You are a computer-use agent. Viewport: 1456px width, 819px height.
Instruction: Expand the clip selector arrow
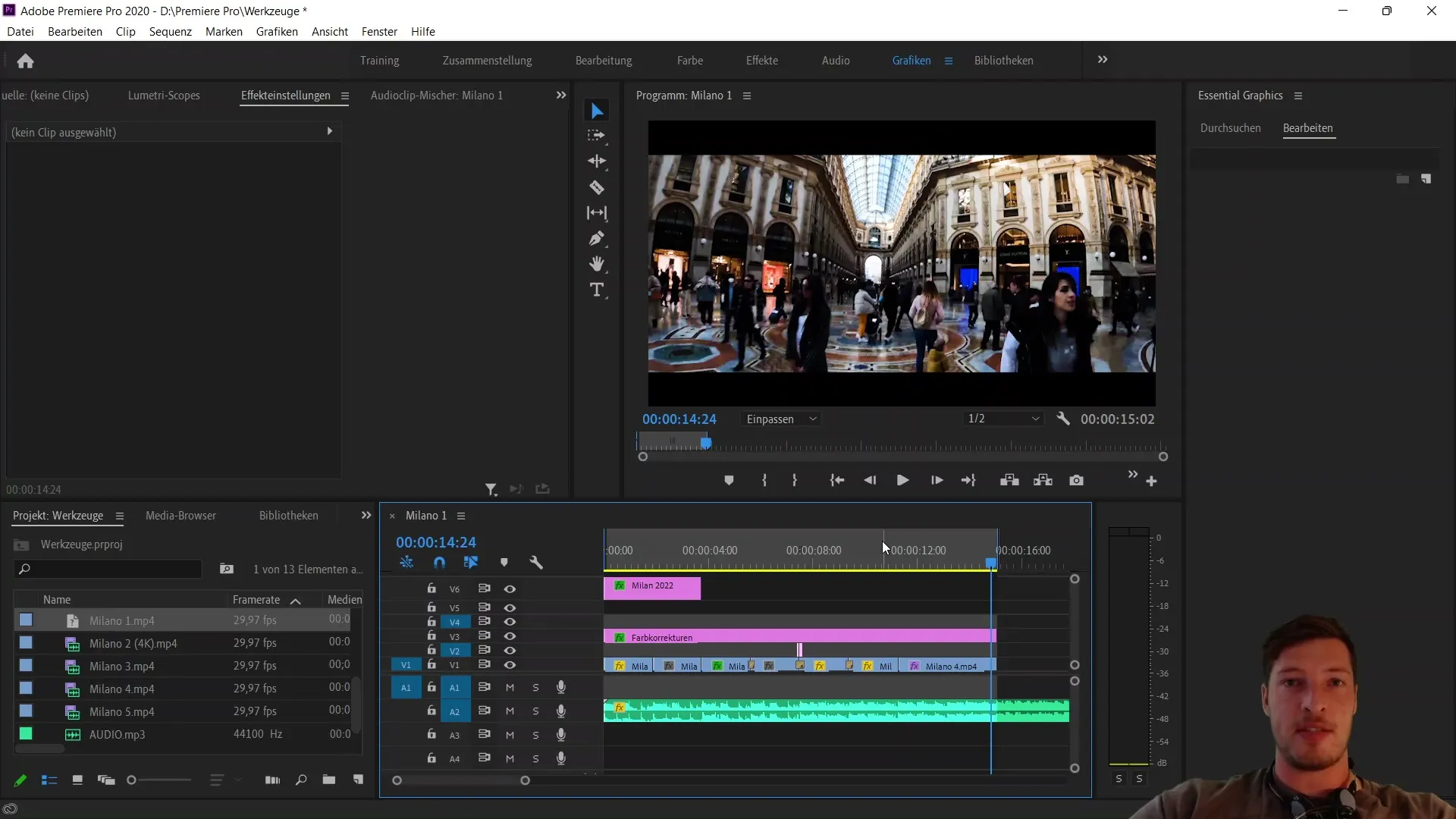click(x=330, y=131)
